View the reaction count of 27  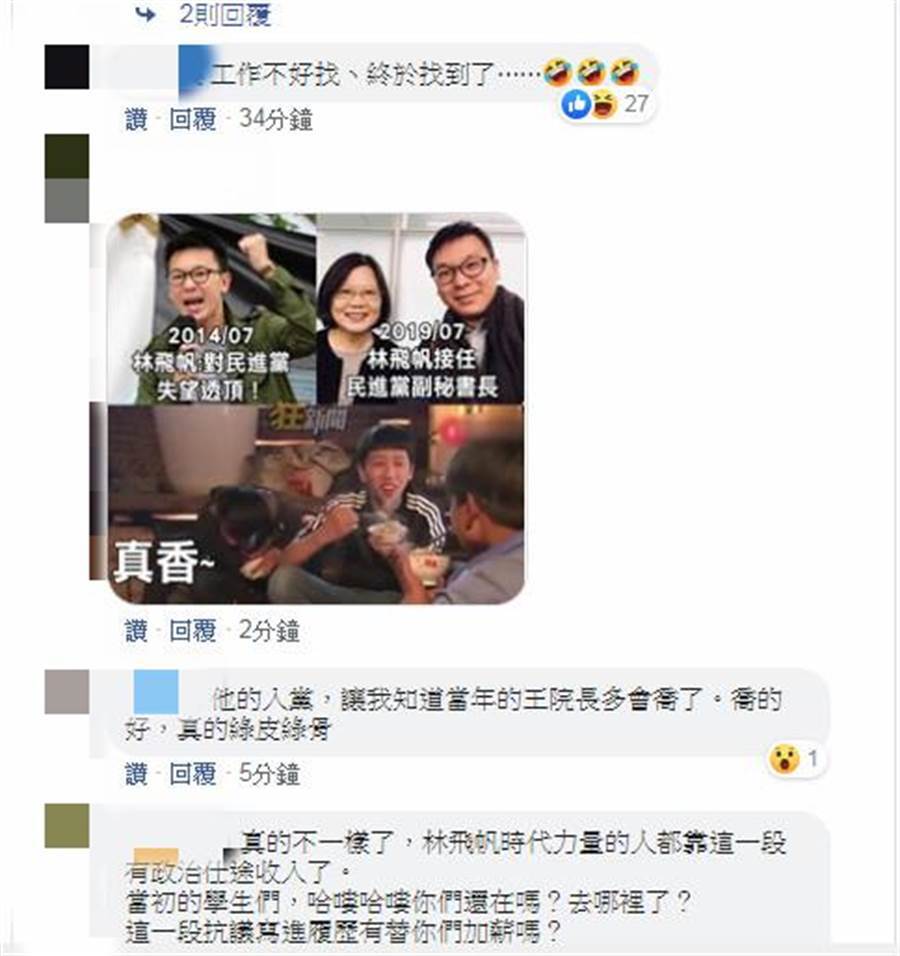coord(636,104)
